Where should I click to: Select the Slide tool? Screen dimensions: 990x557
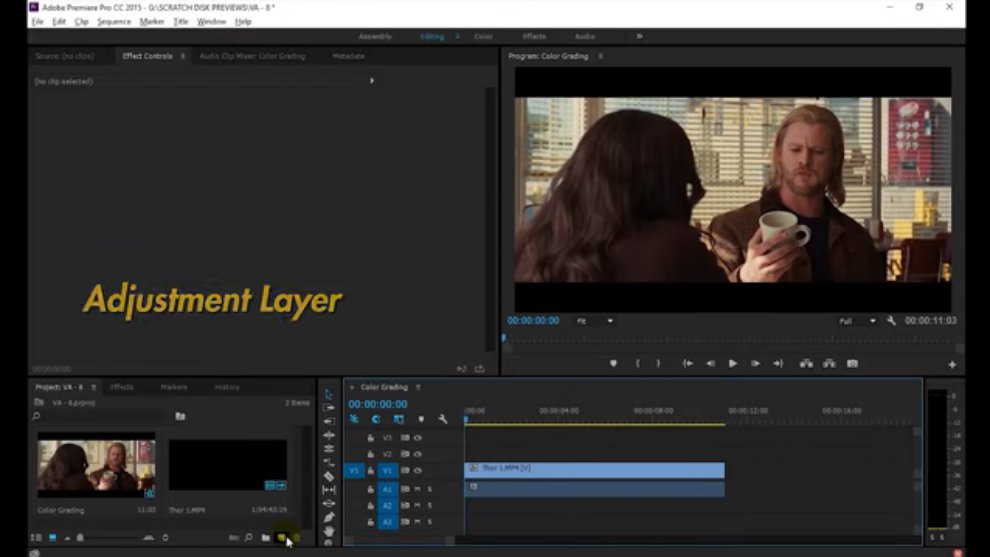[x=328, y=503]
